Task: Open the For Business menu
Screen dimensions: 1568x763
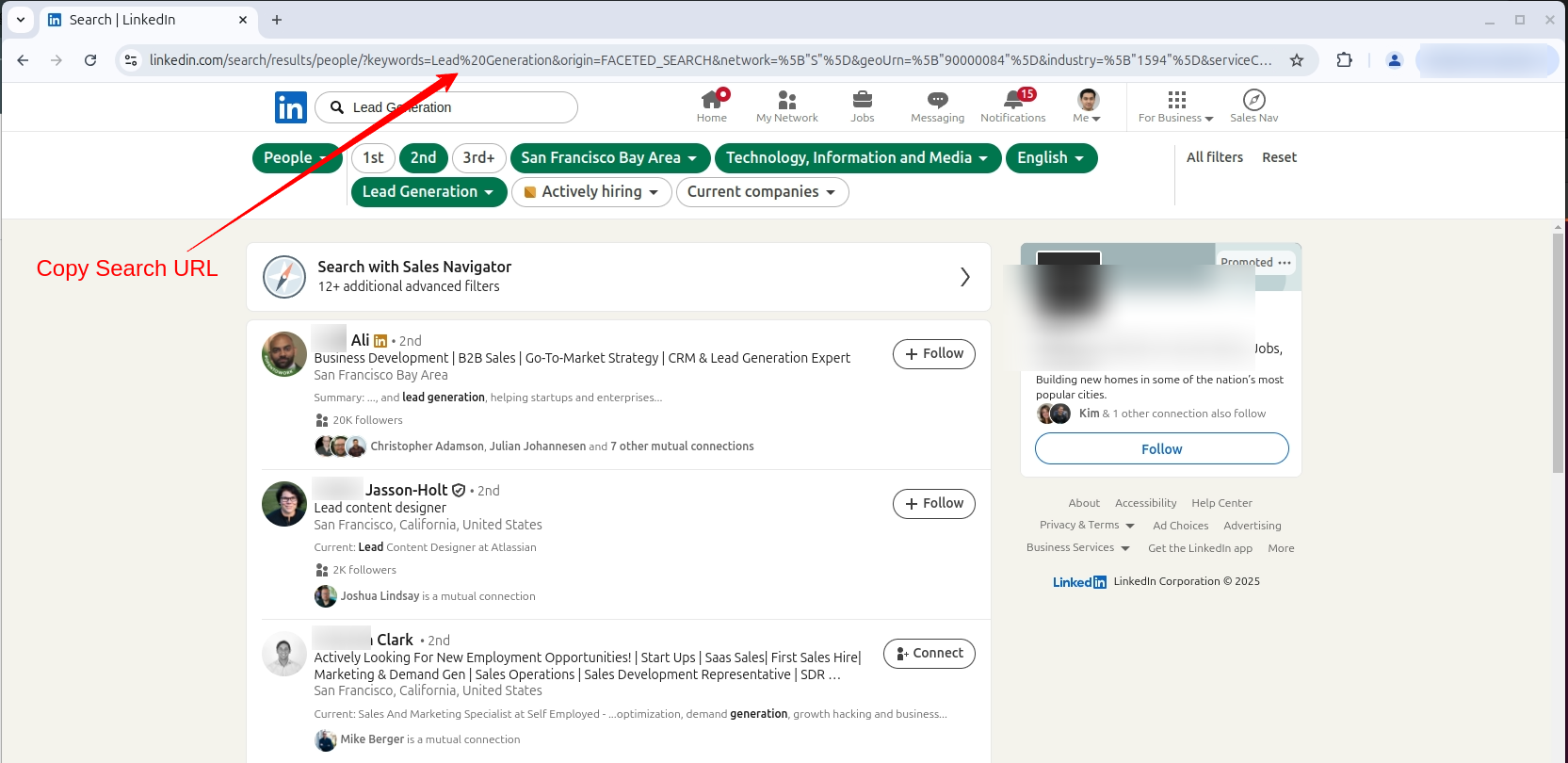Action: (x=1175, y=106)
